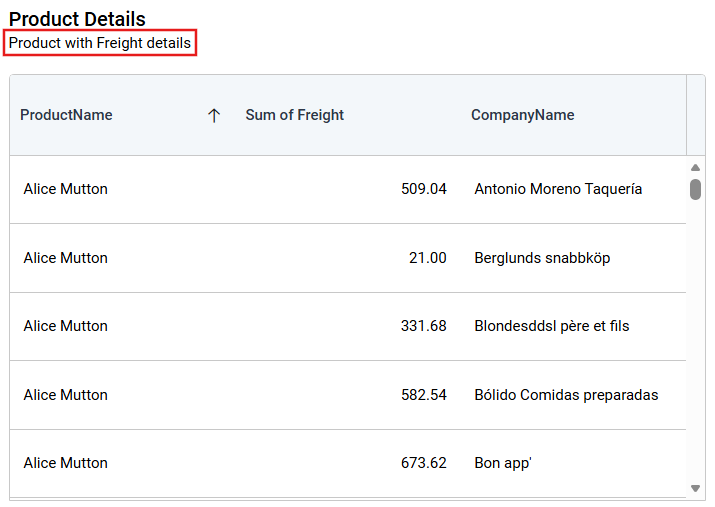Click the scrollbar up arrow
This screenshot has width=715, height=507.
click(695, 168)
